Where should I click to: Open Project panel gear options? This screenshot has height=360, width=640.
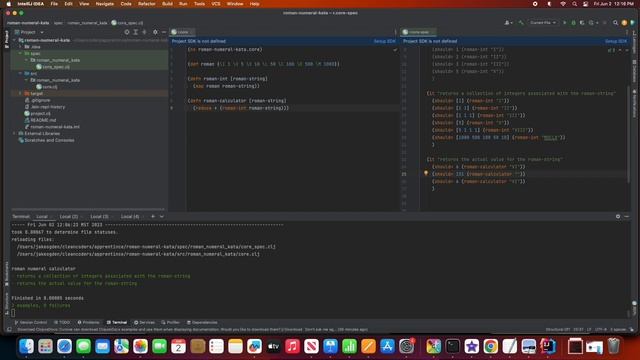(x=155, y=32)
